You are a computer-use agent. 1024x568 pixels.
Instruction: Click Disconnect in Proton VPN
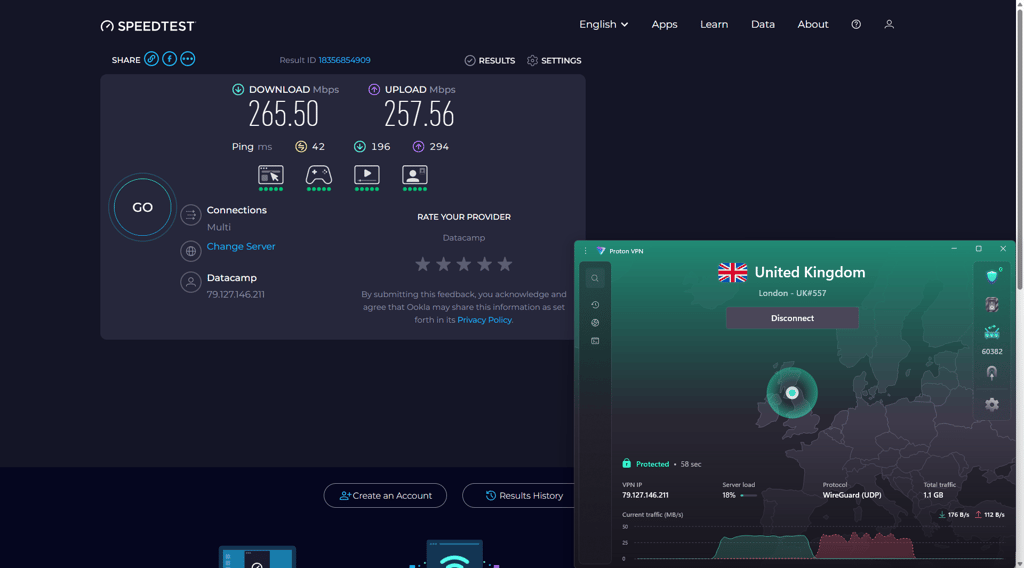(x=792, y=318)
